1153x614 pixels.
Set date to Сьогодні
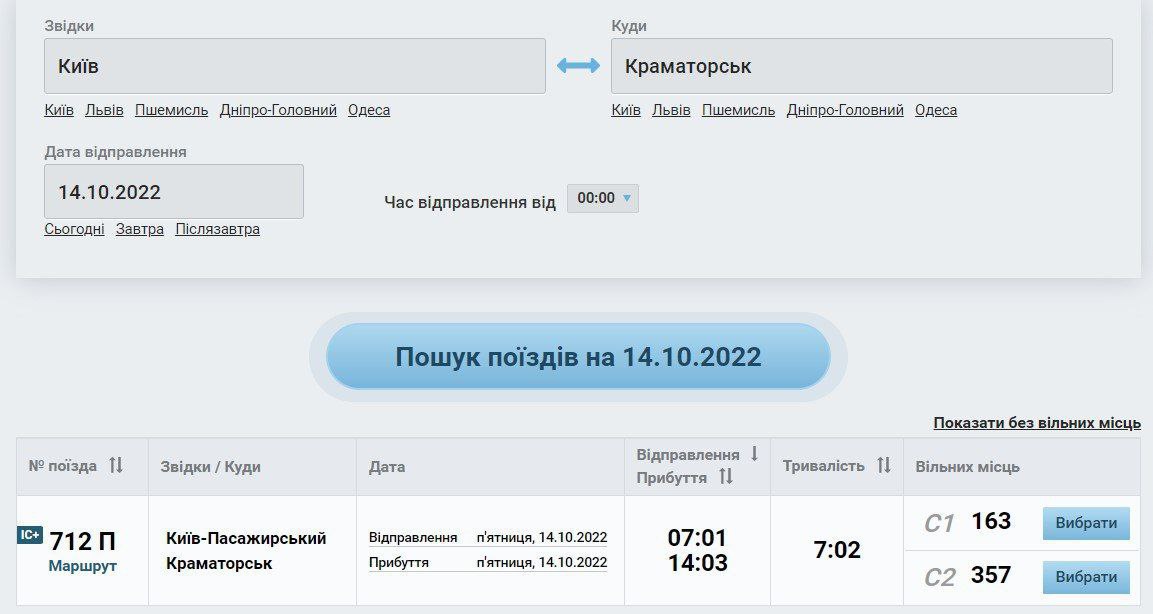[x=74, y=229]
